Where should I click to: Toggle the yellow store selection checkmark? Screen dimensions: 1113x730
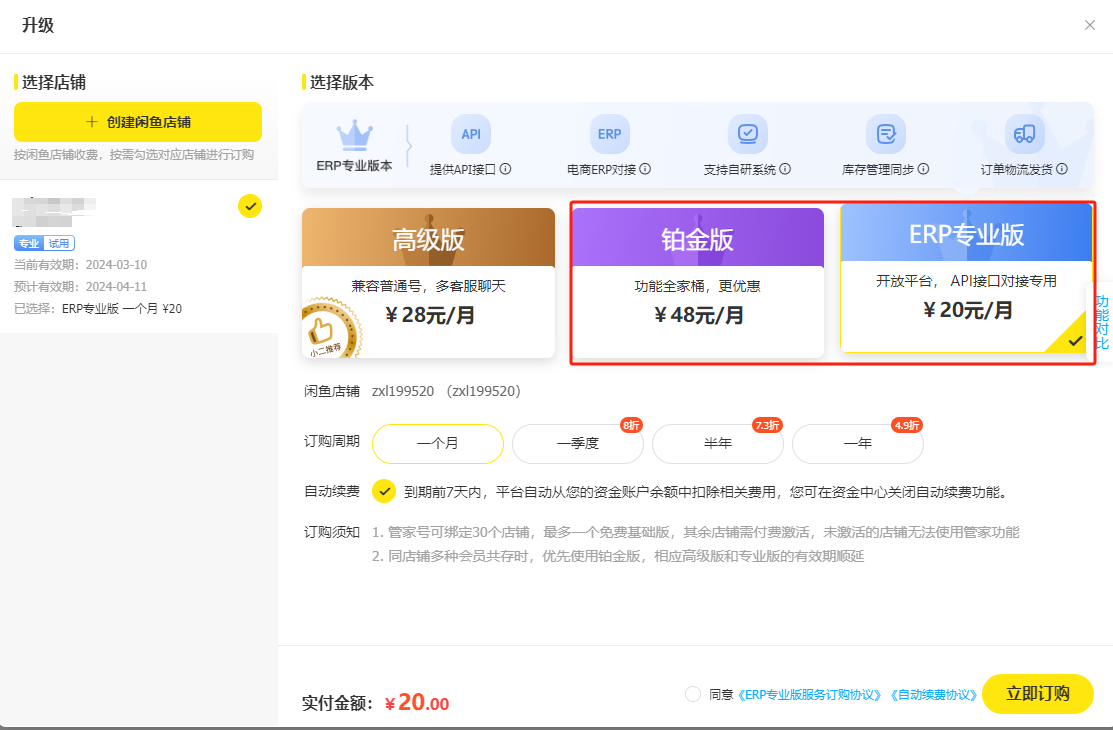pos(250,206)
